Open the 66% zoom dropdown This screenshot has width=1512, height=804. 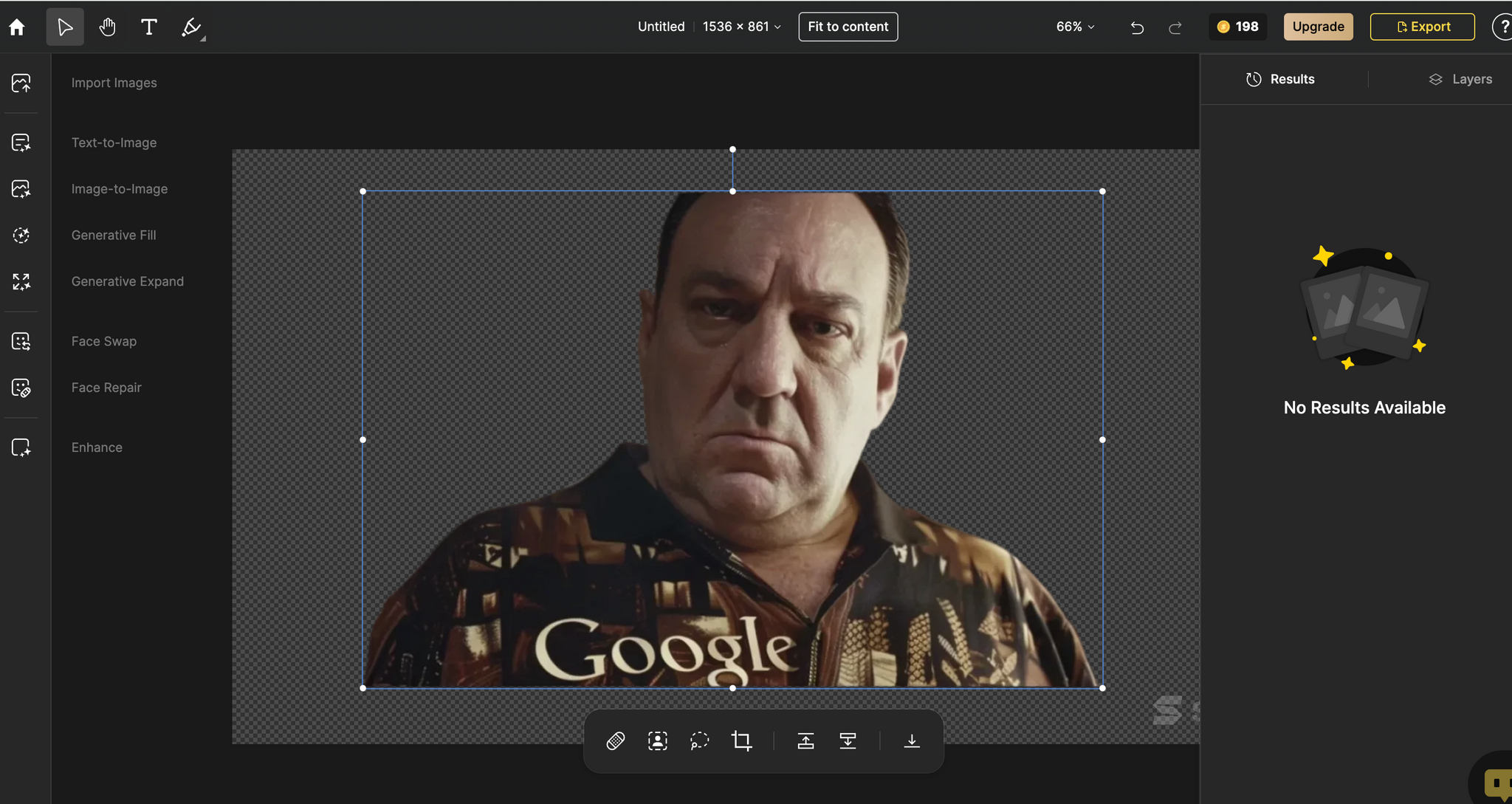[x=1075, y=27]
